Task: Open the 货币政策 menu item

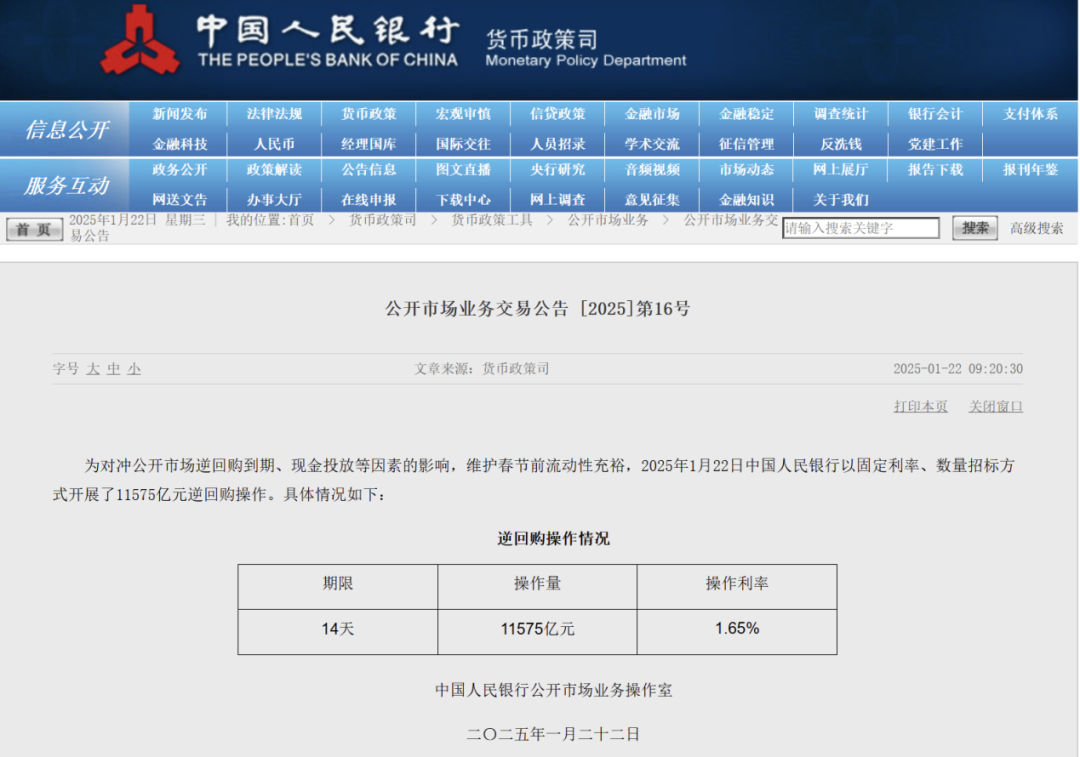Action: click(369, 114)
